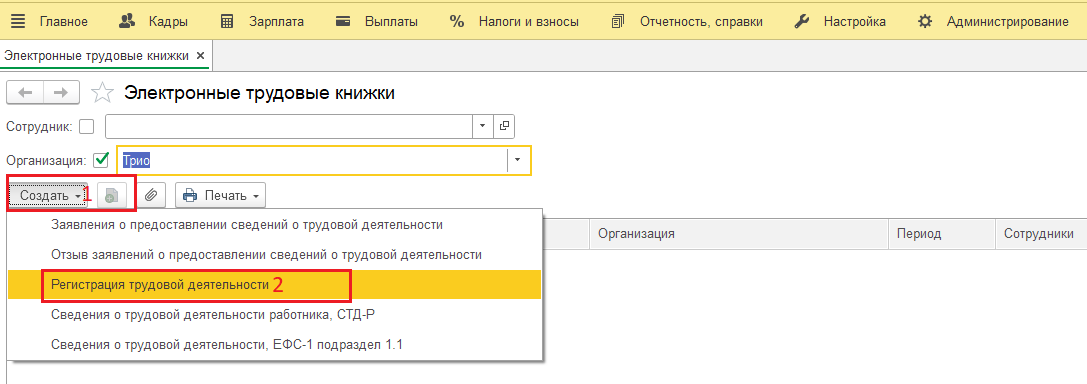The height and width of the screenshot is (384, 1087).
Task: Click the Зарплата calculator icon
Action: tap(227, 21)
